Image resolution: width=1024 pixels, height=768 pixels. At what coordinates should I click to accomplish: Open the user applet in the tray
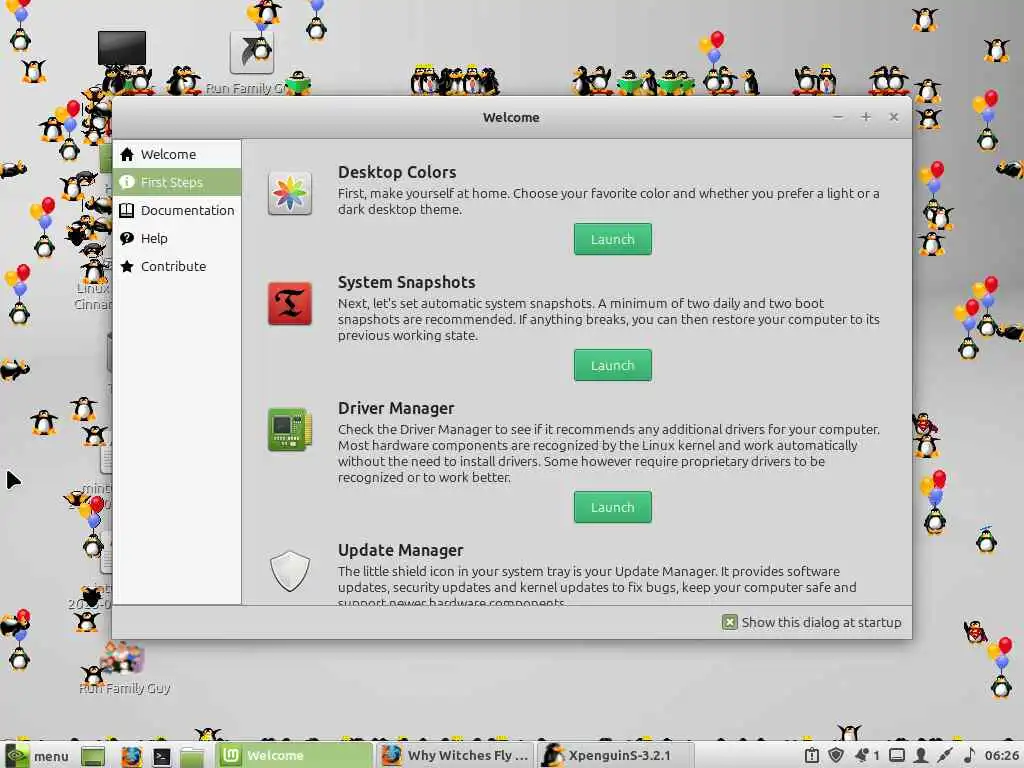point(921,756)
